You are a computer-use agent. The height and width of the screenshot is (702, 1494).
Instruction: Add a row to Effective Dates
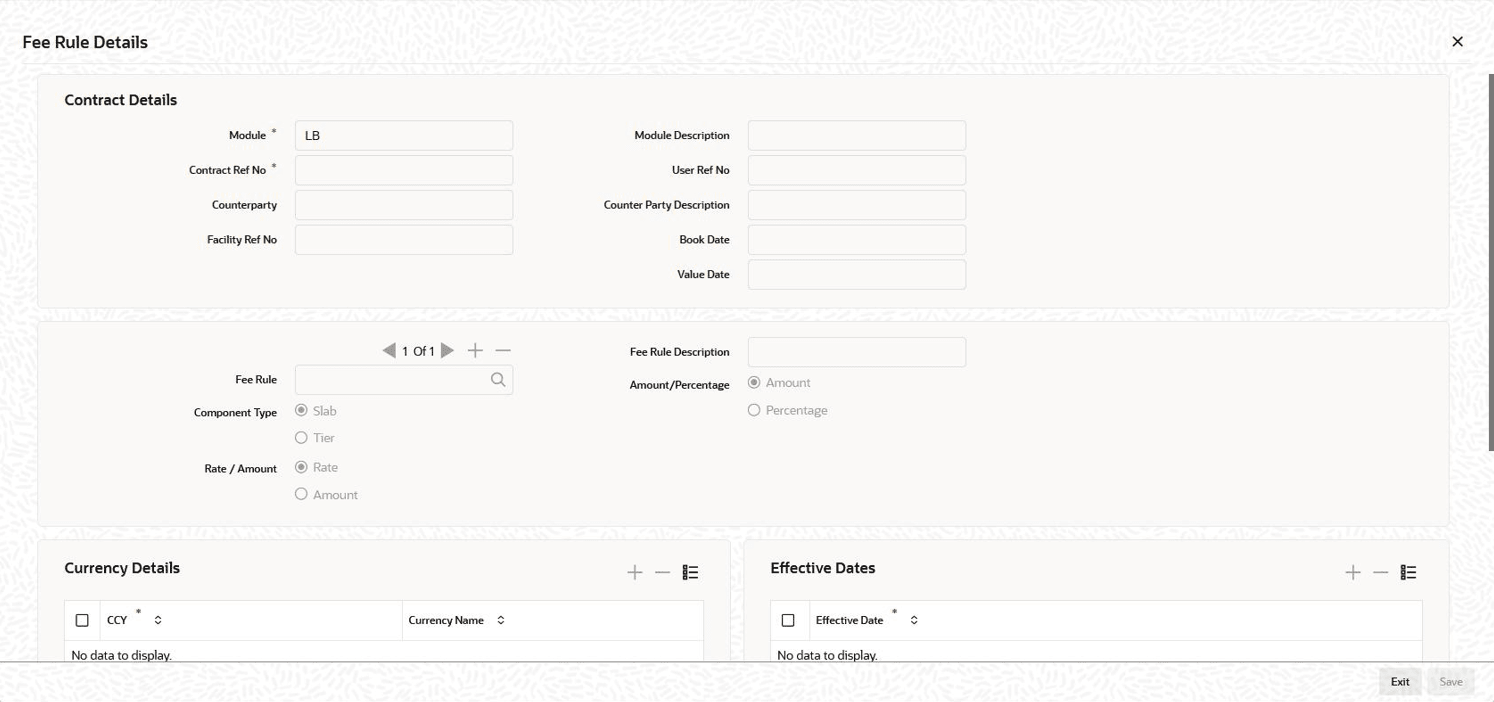click(x=1353, y=572)
